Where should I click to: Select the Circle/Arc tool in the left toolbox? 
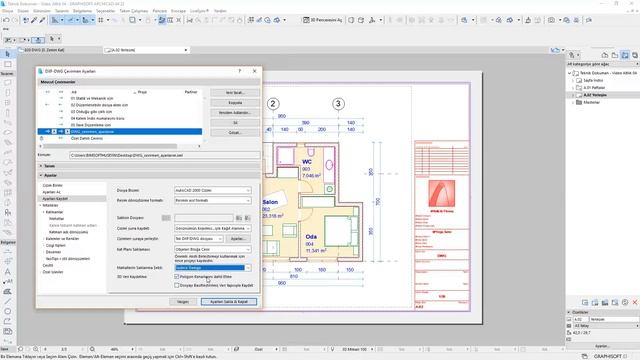click(8, 311)
